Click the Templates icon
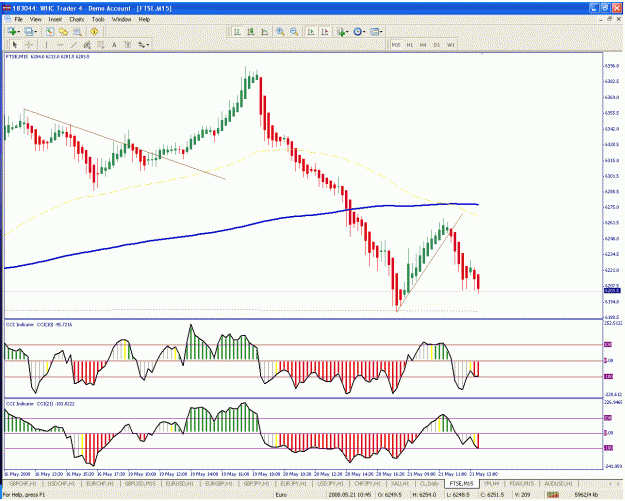The image size is (625, 501). (x=374, y=32)
